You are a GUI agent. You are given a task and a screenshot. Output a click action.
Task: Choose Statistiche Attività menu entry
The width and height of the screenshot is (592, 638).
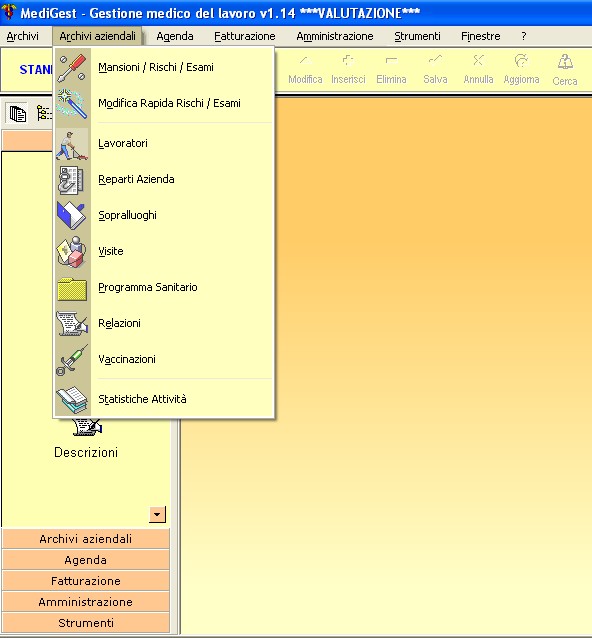click(164, 399)
